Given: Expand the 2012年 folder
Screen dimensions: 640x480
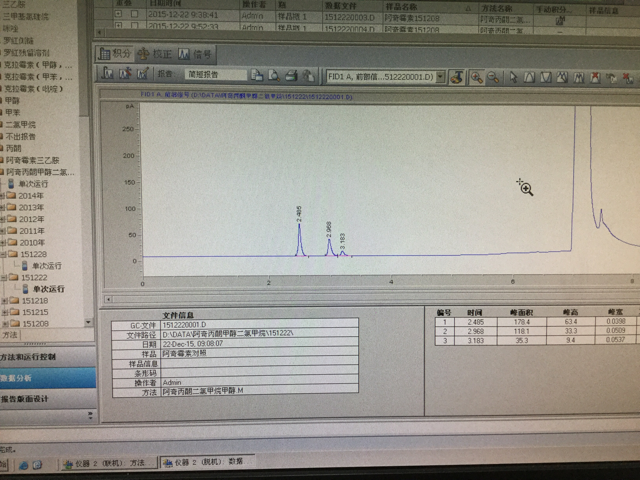Looking at the screenshot, I should click(2, 219).
